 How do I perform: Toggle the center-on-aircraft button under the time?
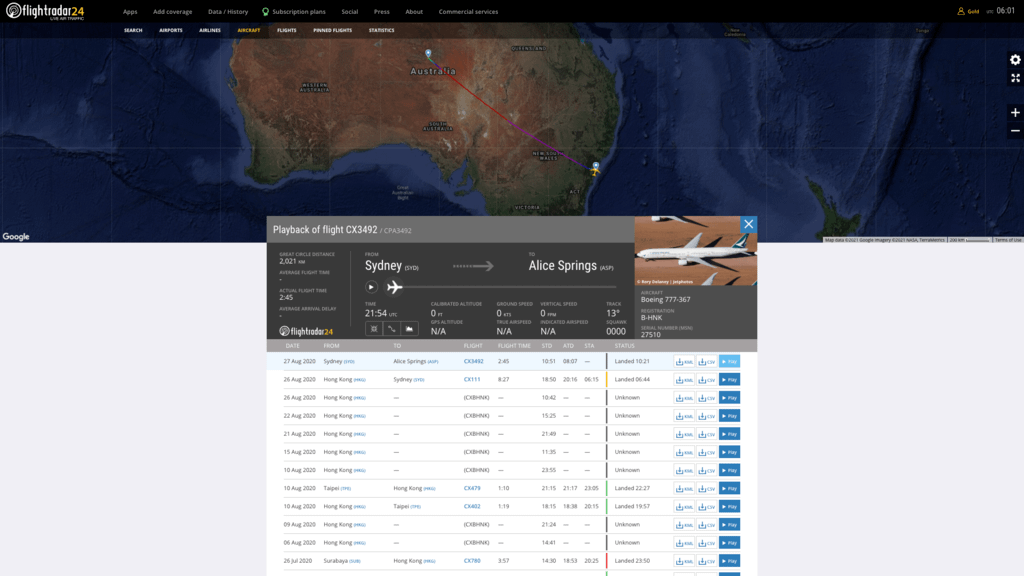tap(374, 328)
